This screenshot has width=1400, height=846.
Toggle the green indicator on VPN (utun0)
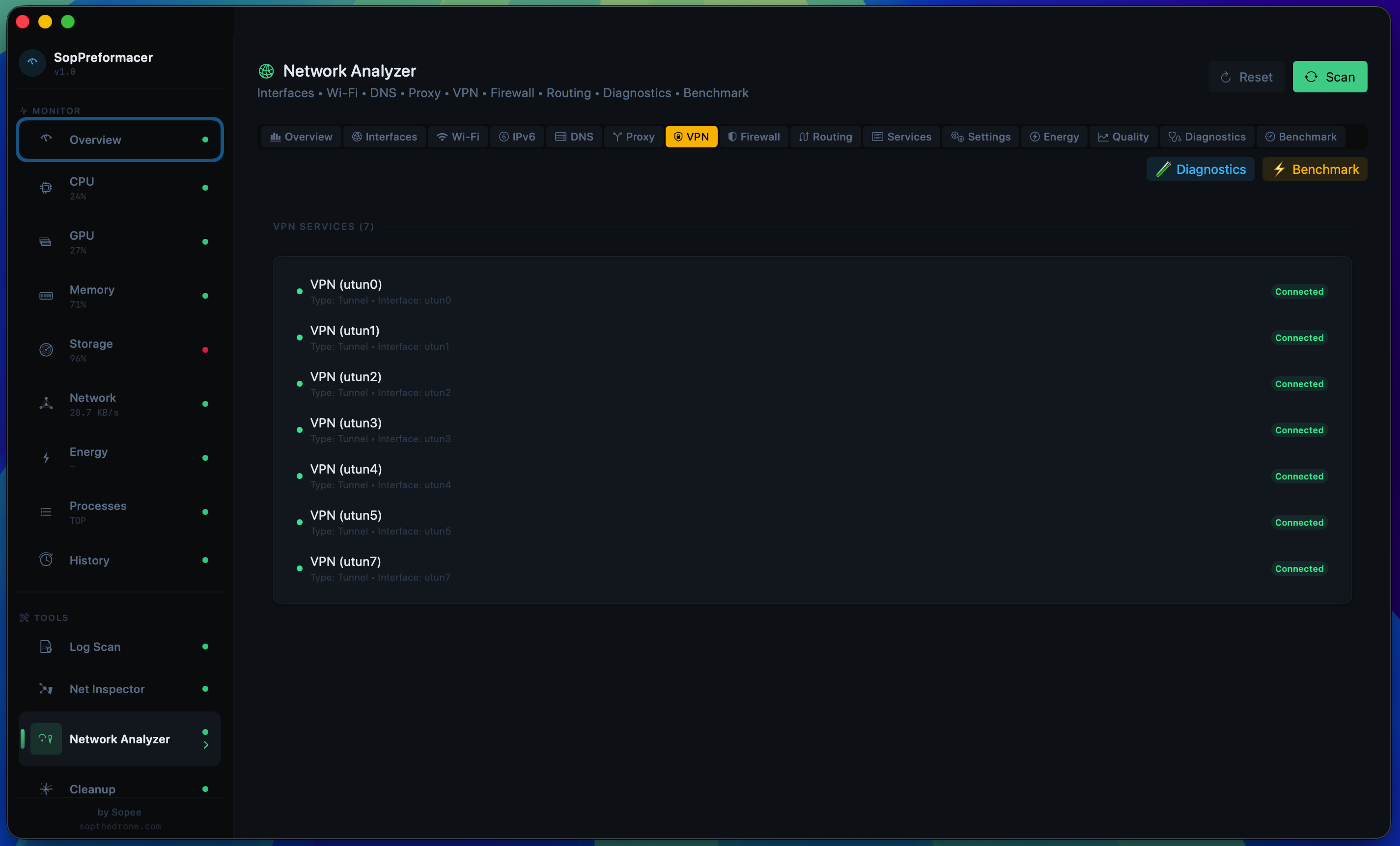point(299,291)
